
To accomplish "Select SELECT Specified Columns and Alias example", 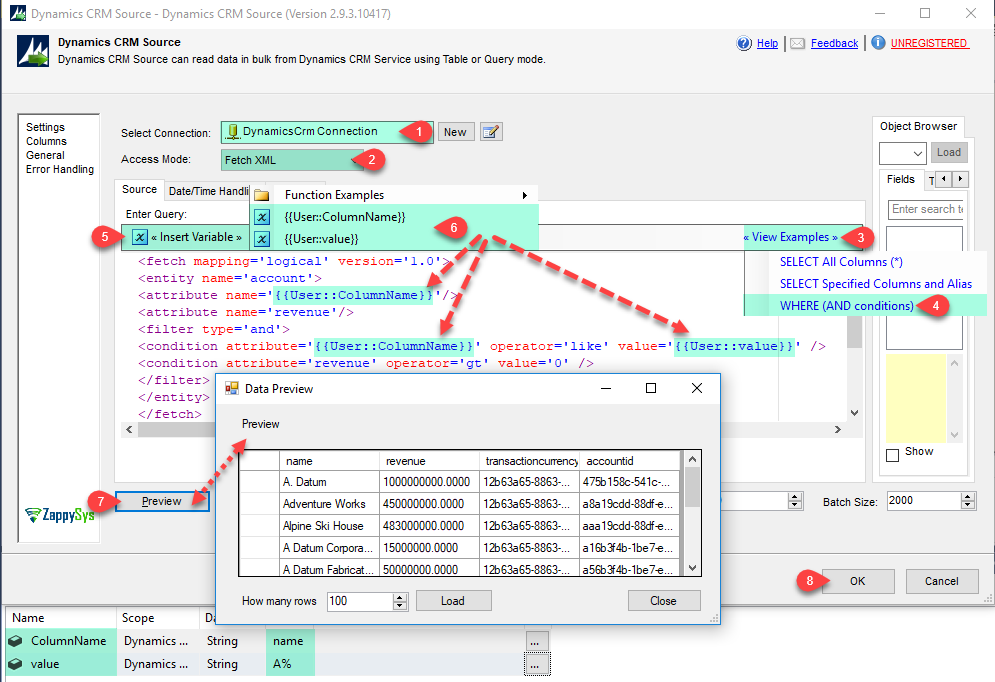I will (876, 284).
